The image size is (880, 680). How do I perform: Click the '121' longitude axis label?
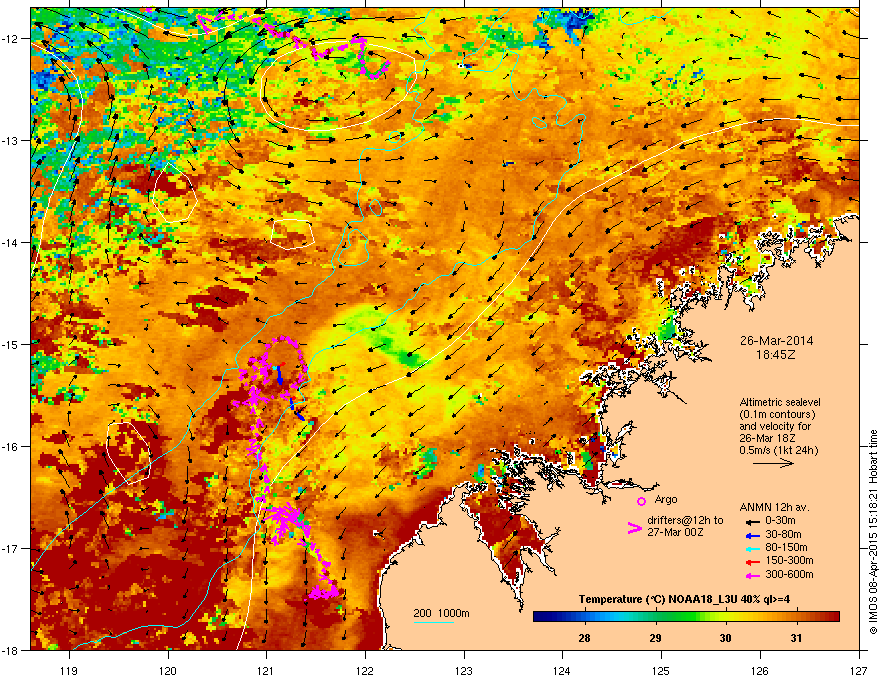coord(266,671)
